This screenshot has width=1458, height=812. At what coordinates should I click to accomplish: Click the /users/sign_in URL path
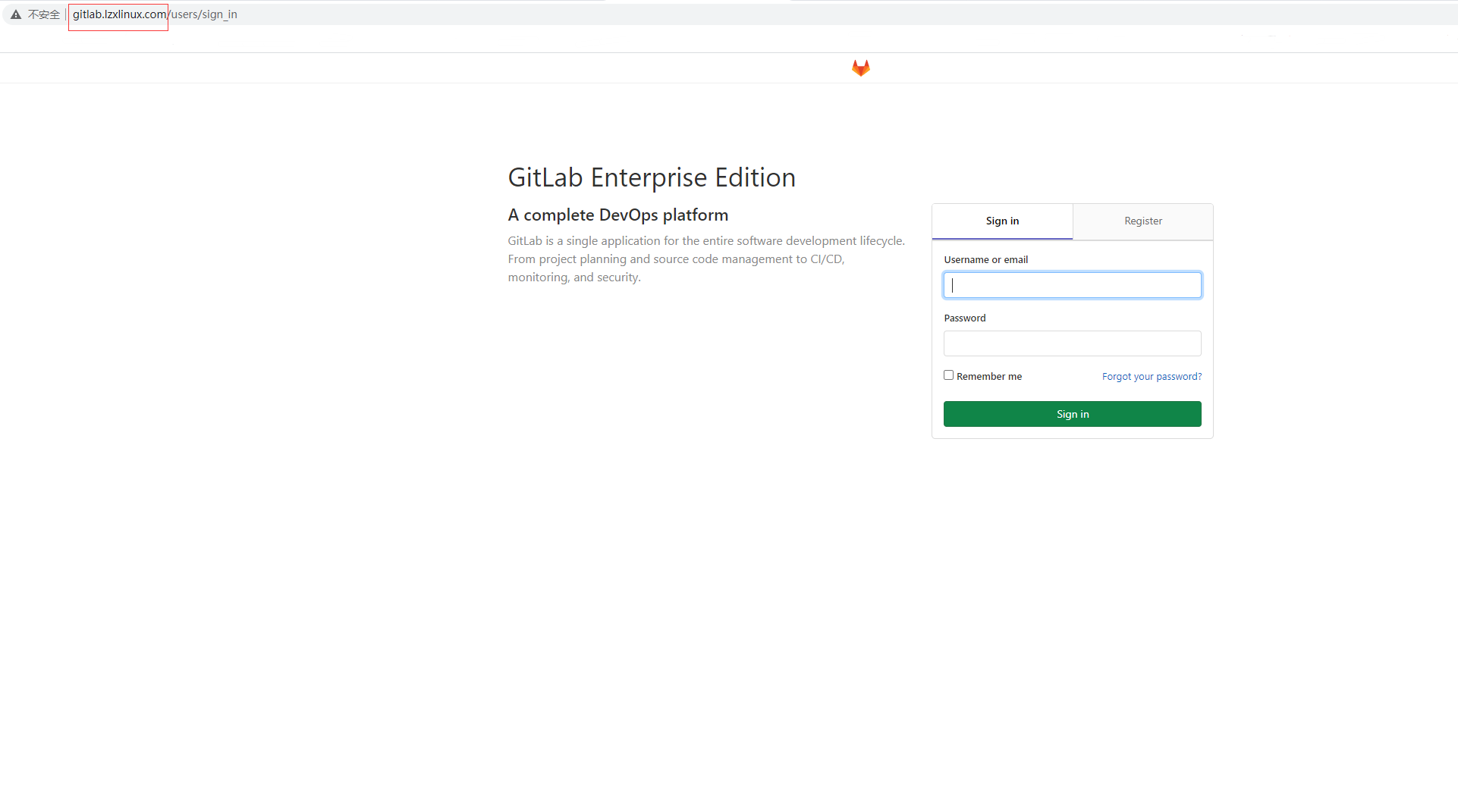pyautogui.click(x=203, y=14)
